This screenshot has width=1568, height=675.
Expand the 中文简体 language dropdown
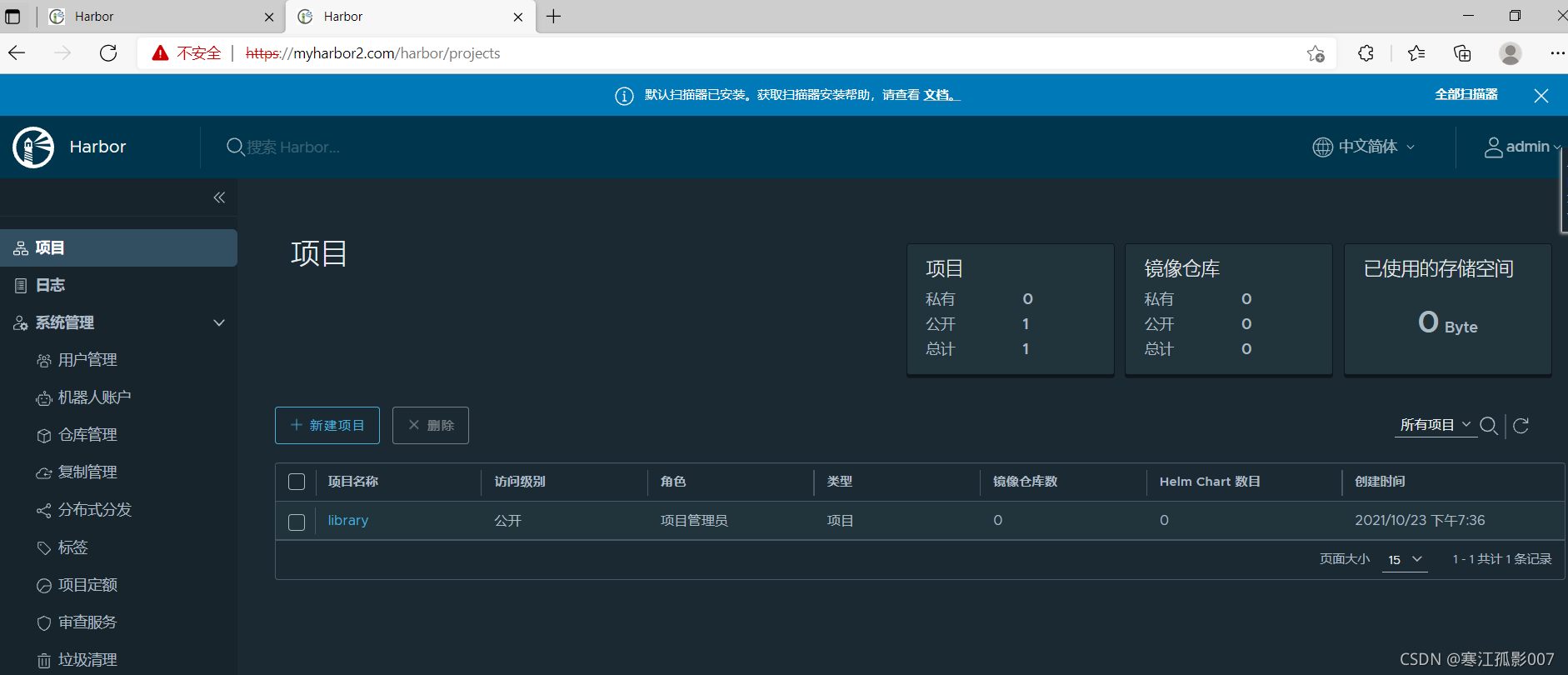tap(1364, 147)
